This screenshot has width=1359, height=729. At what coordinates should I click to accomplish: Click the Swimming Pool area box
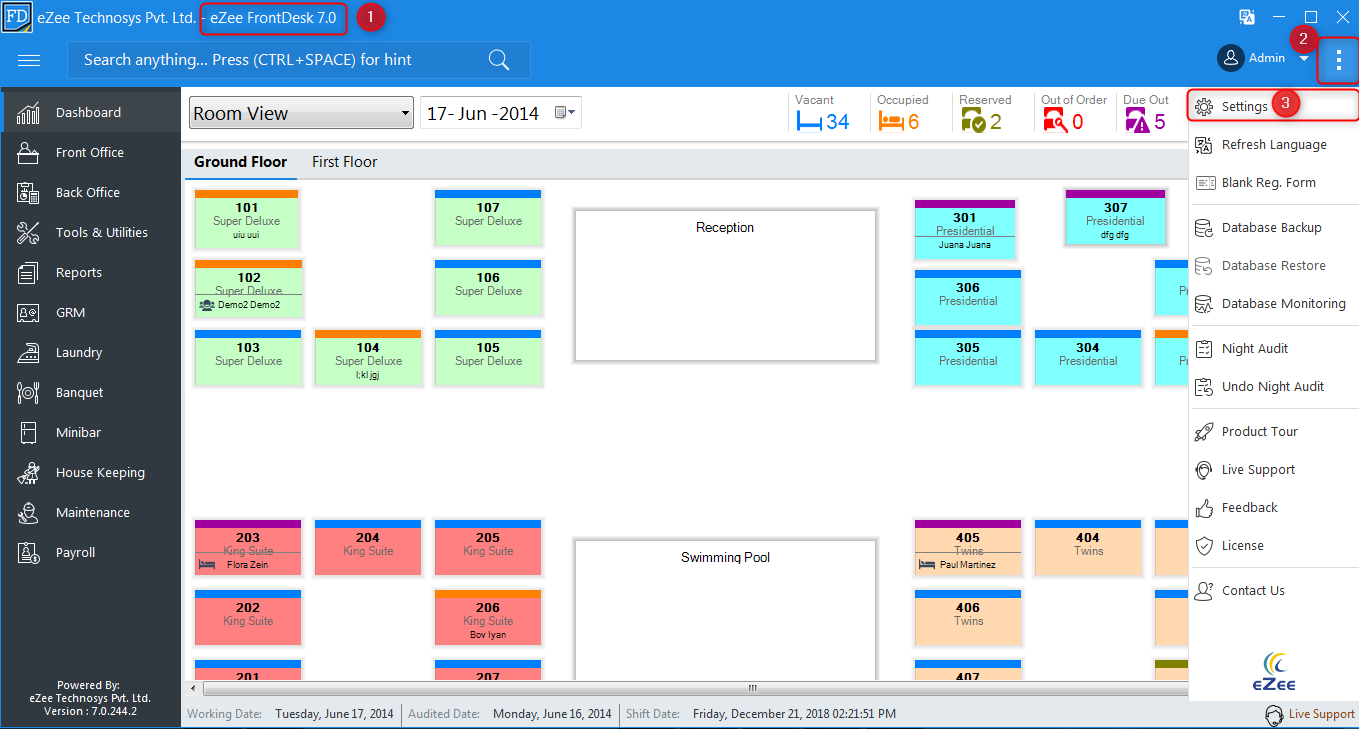pos(725,608)
